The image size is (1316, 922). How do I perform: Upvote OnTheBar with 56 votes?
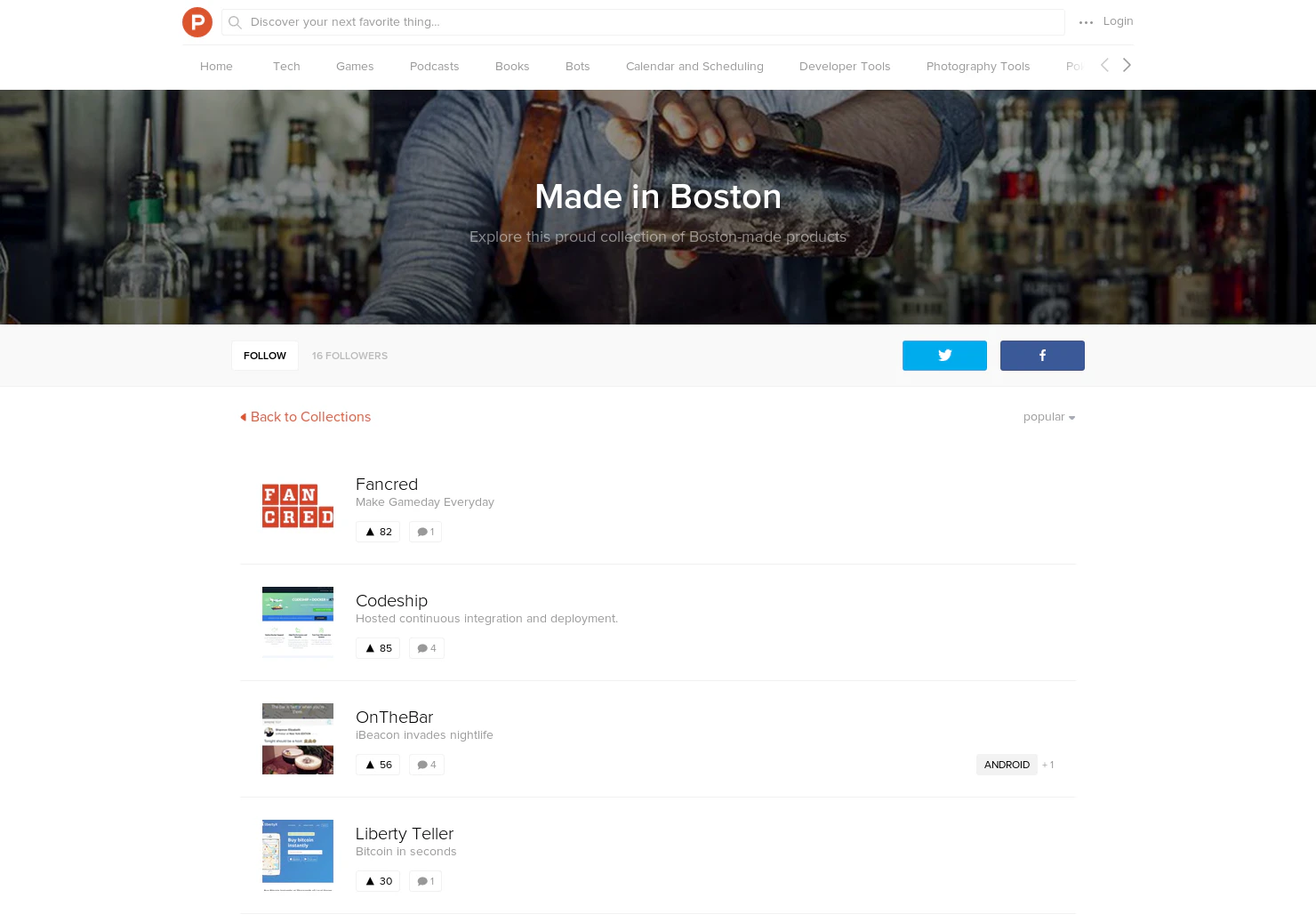tap(378, 765)
